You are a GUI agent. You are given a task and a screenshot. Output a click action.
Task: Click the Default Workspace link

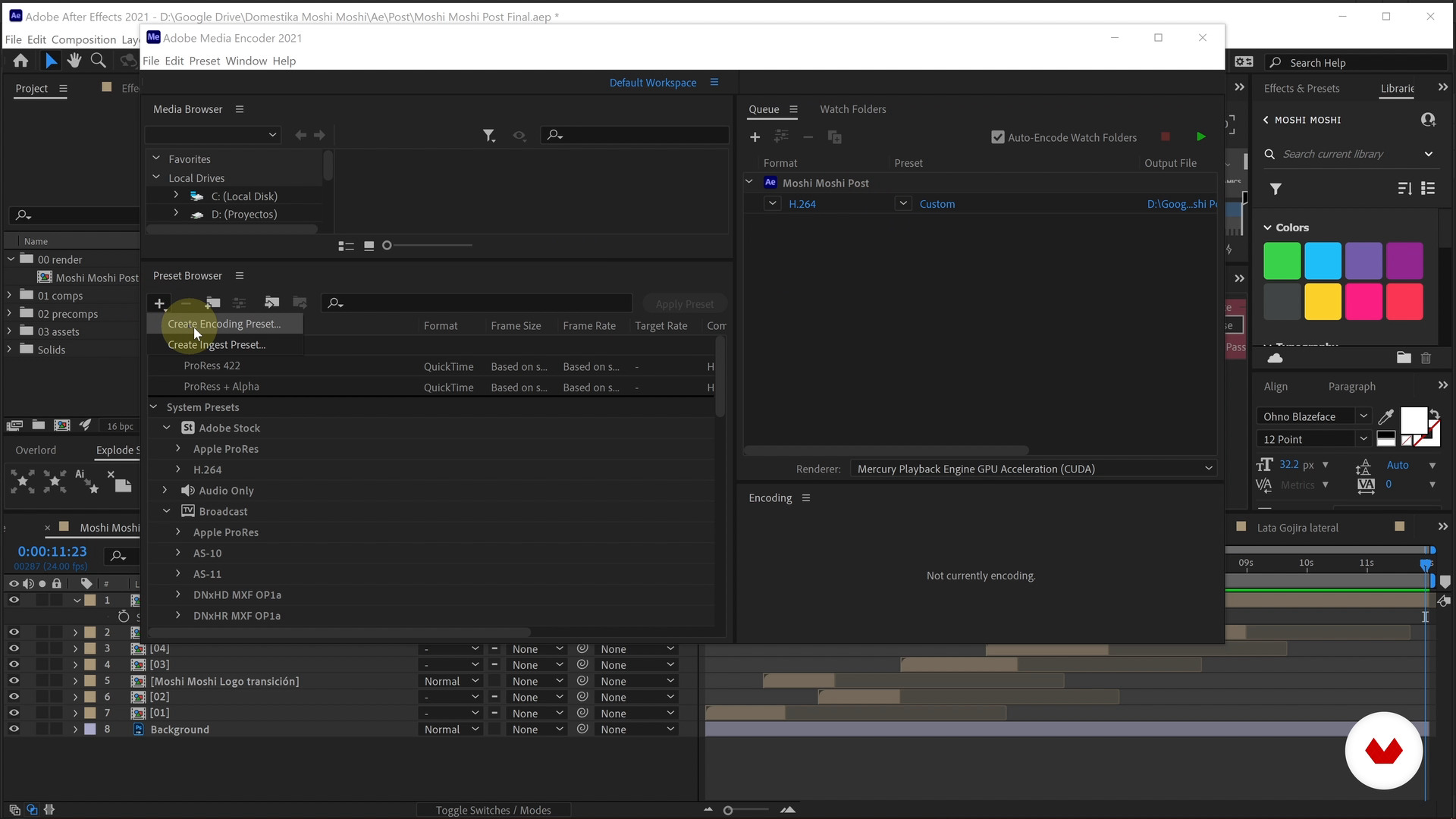653,83
